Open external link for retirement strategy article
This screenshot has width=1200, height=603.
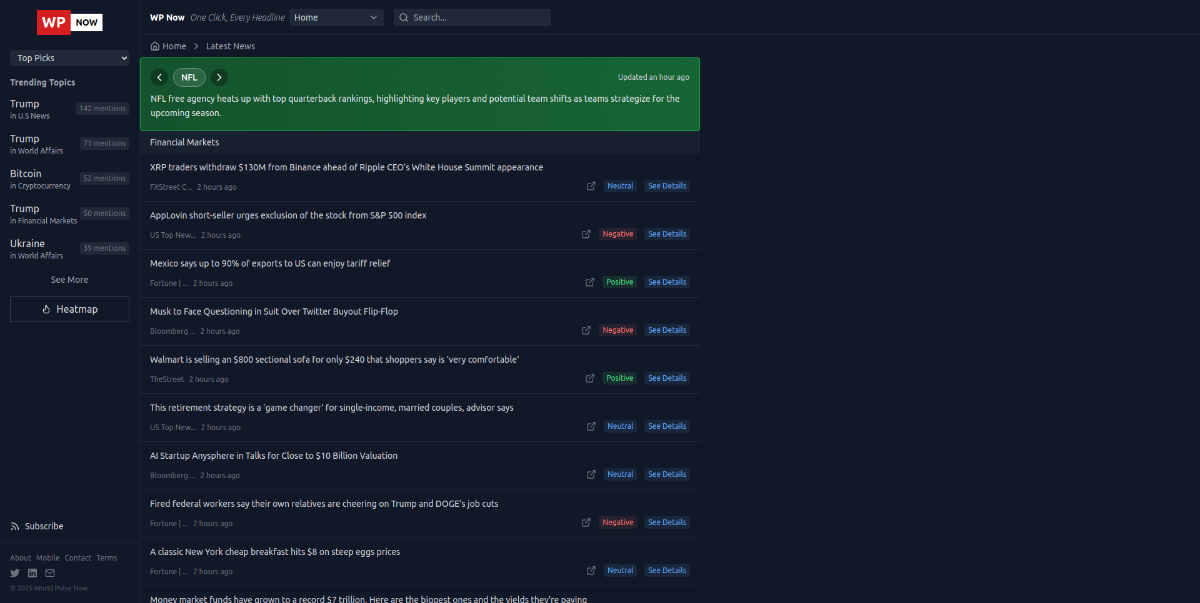point(591,426)
